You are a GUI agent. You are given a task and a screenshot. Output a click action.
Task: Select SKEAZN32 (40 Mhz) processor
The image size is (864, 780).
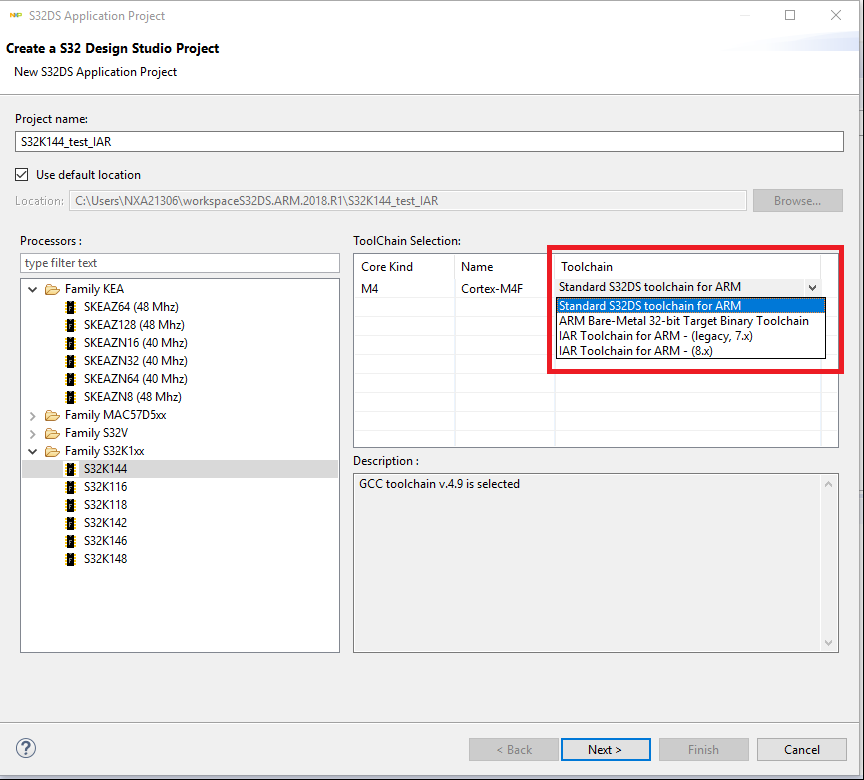point(136,361)
